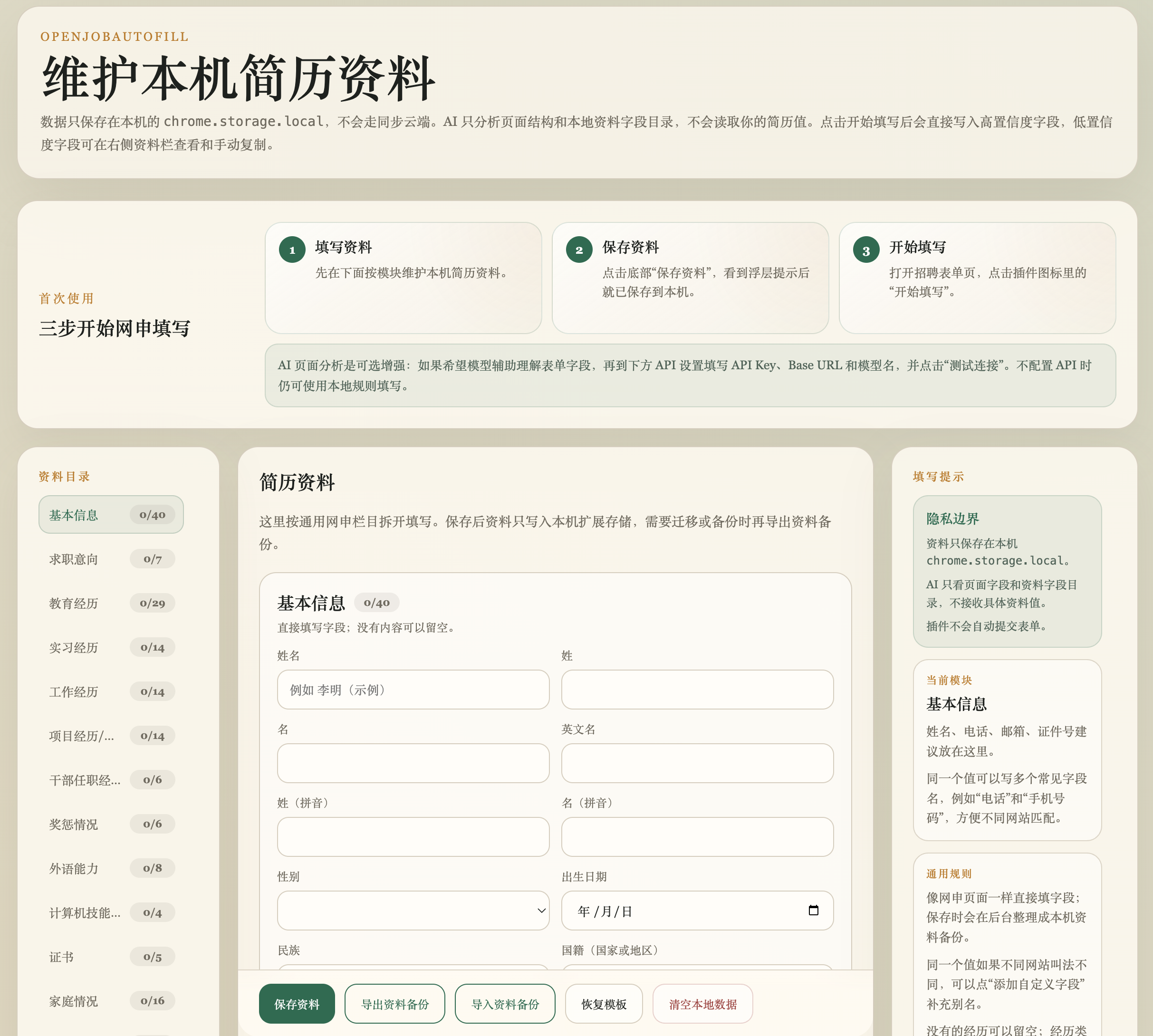Switch to the 证书 section

(111, 957)
